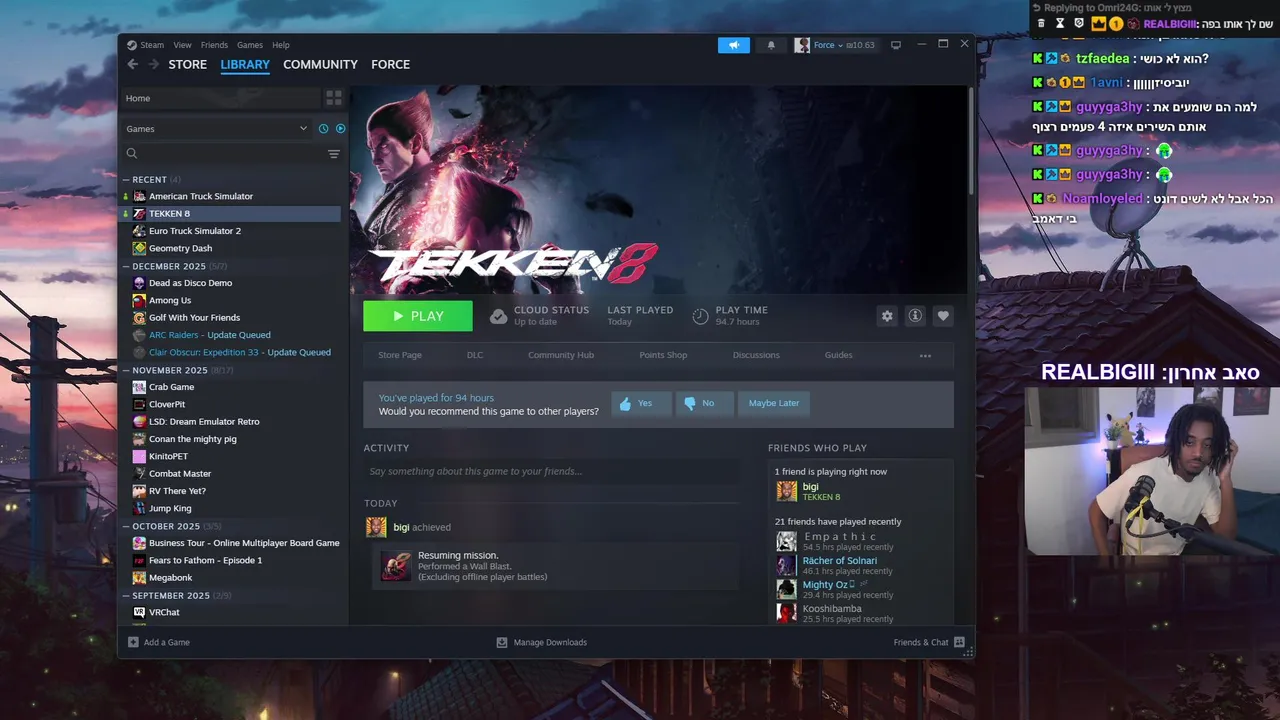Filter by ready to play icon
Viewport: 1280px width, 720px height.
tap(340, 129)
